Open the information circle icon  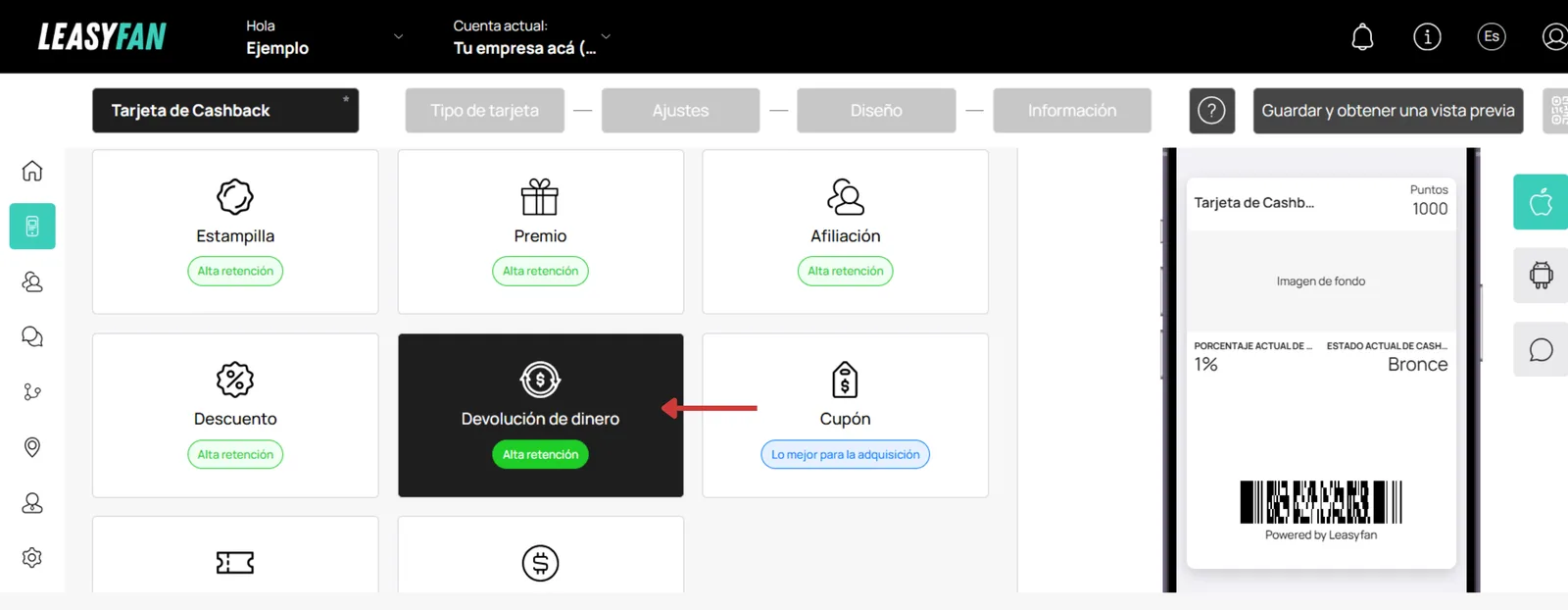coord(1427,37)
